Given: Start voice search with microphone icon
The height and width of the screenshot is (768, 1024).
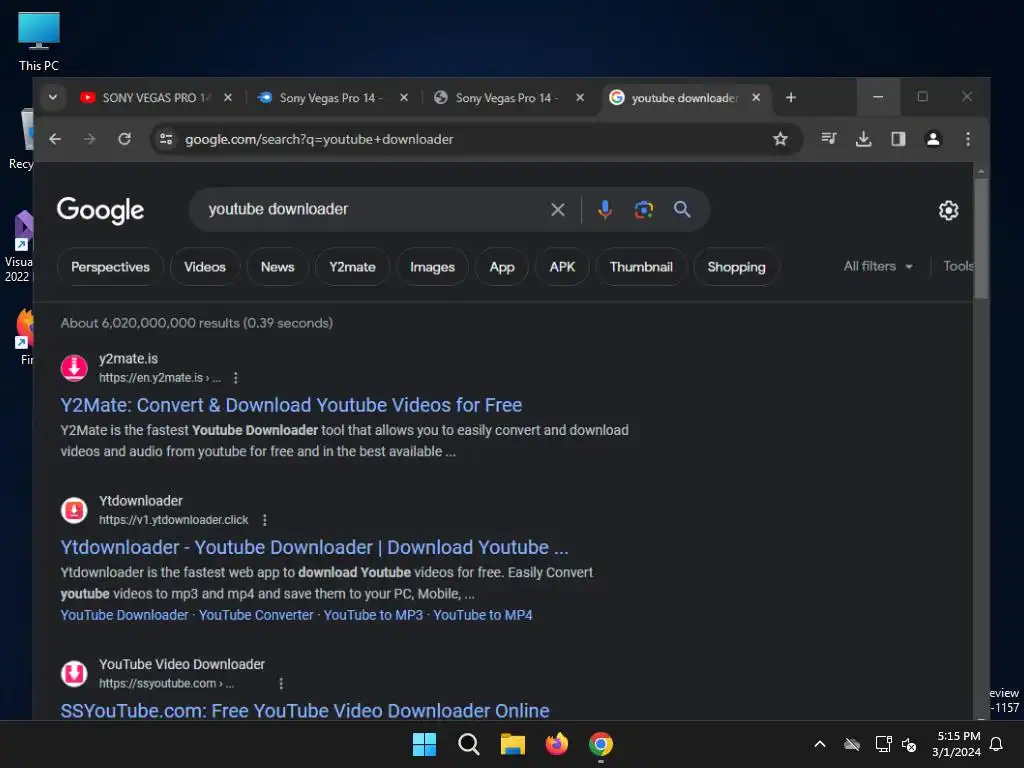Looking at the screenshot, I should (605, 210).
